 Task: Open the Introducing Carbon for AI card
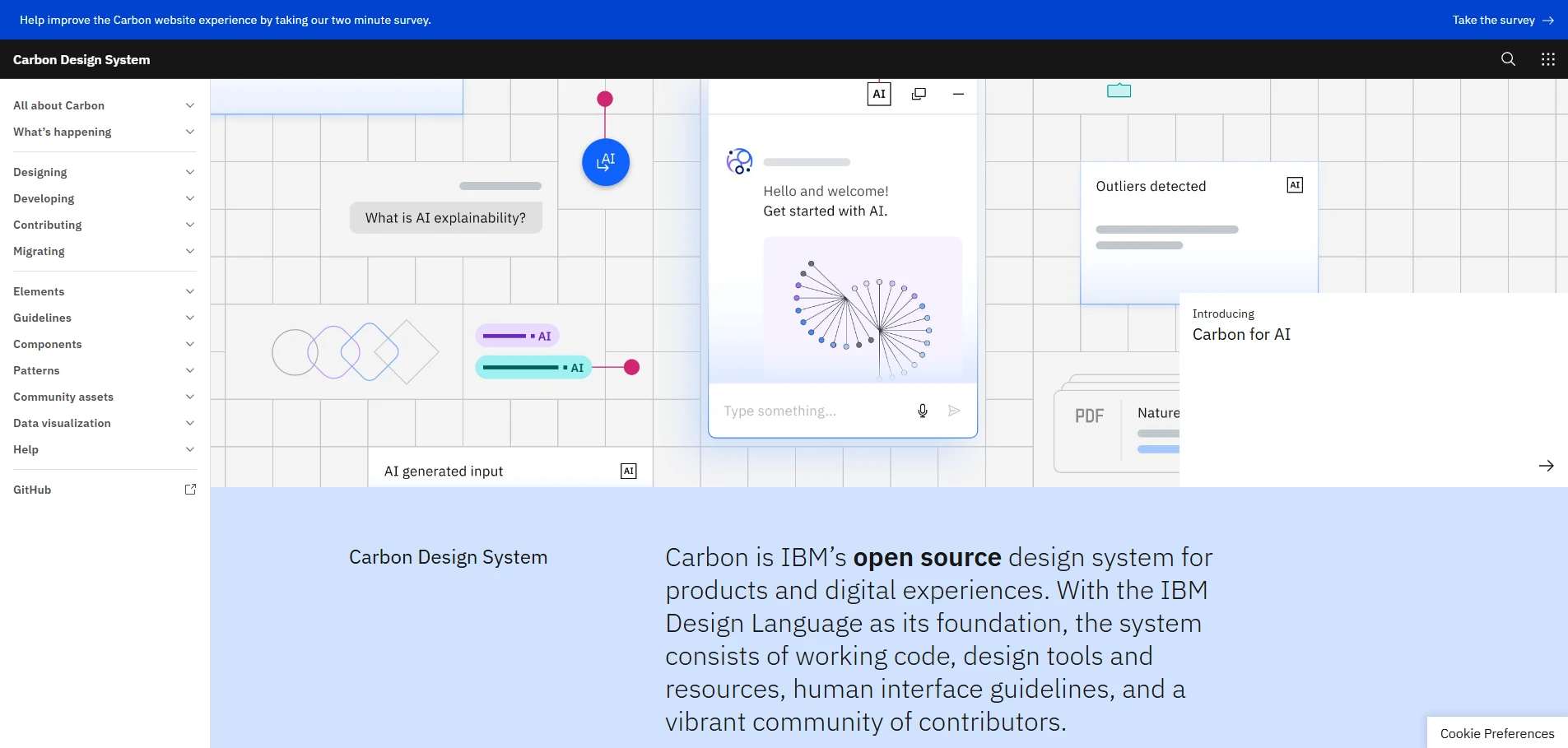(x=1374, y=389)
